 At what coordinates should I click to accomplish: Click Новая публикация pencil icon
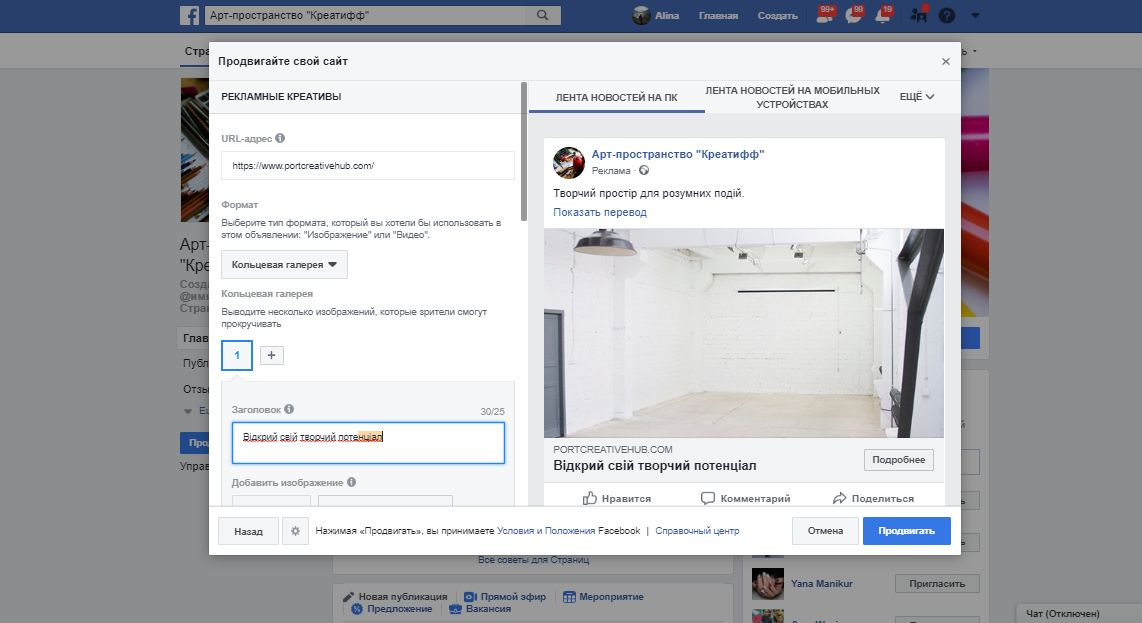click(x=348, y=597)
